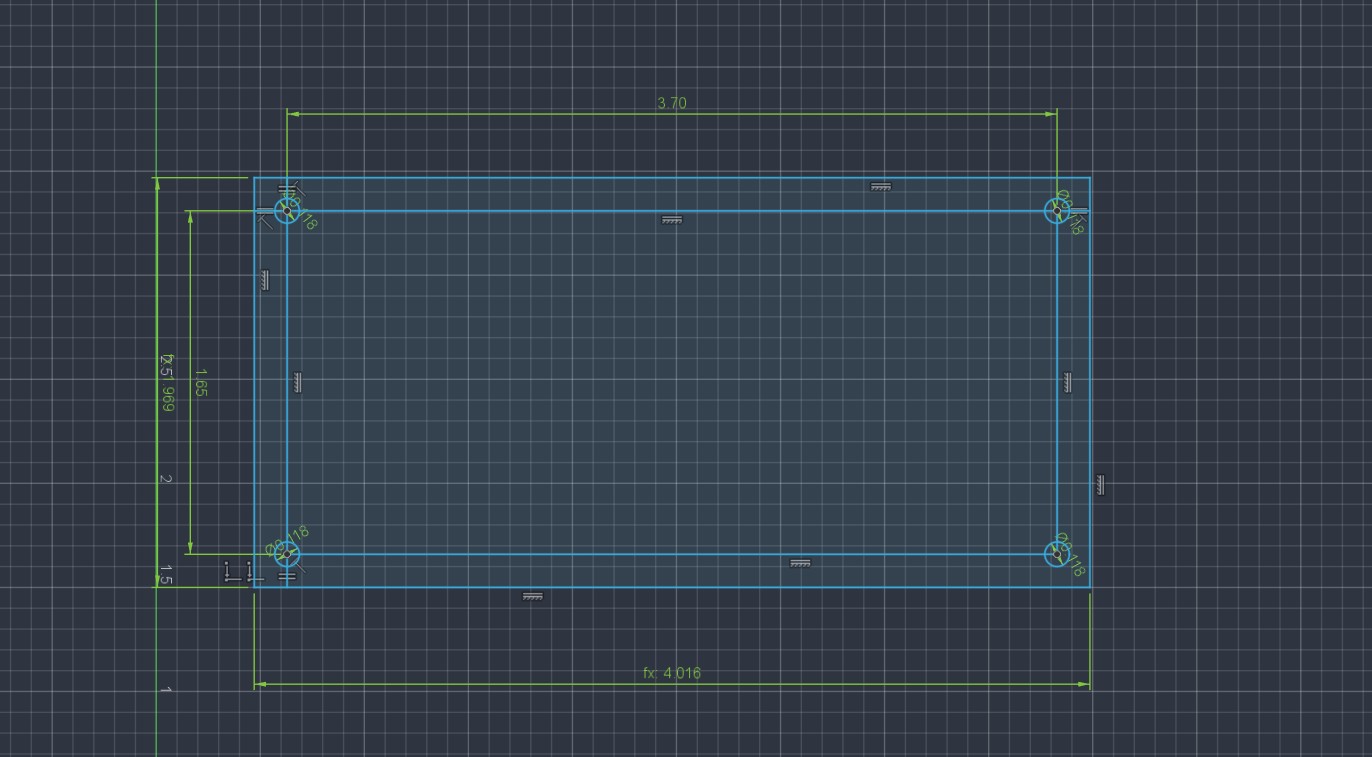Click the vertical constraint icon on outer left edge
This screenshot has height=757, width=1372.
point(265,280)
